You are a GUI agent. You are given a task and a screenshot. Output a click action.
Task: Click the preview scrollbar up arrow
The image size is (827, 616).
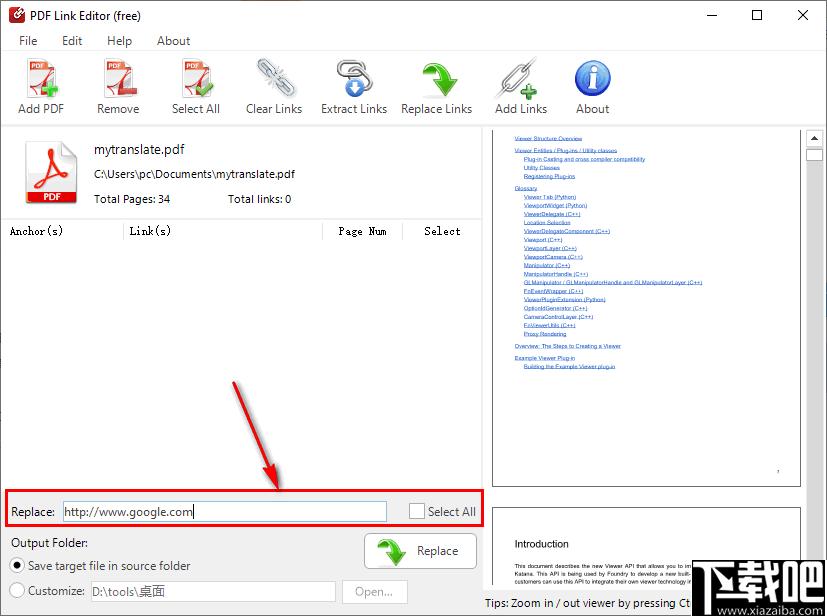pyautogui.click(x=814, y=138)
